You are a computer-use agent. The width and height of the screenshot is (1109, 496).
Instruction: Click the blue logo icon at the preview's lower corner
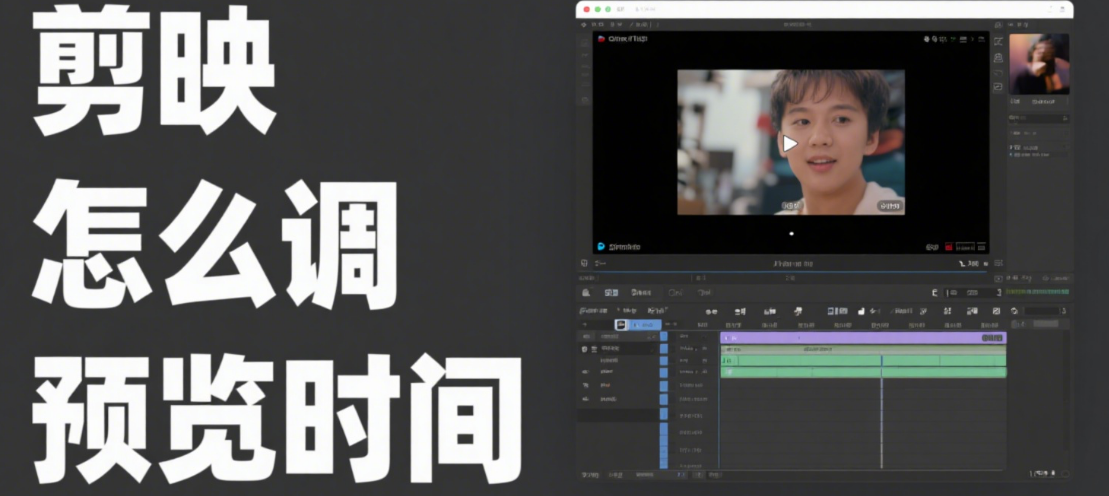pyautogui.click(x=601, y=246)
